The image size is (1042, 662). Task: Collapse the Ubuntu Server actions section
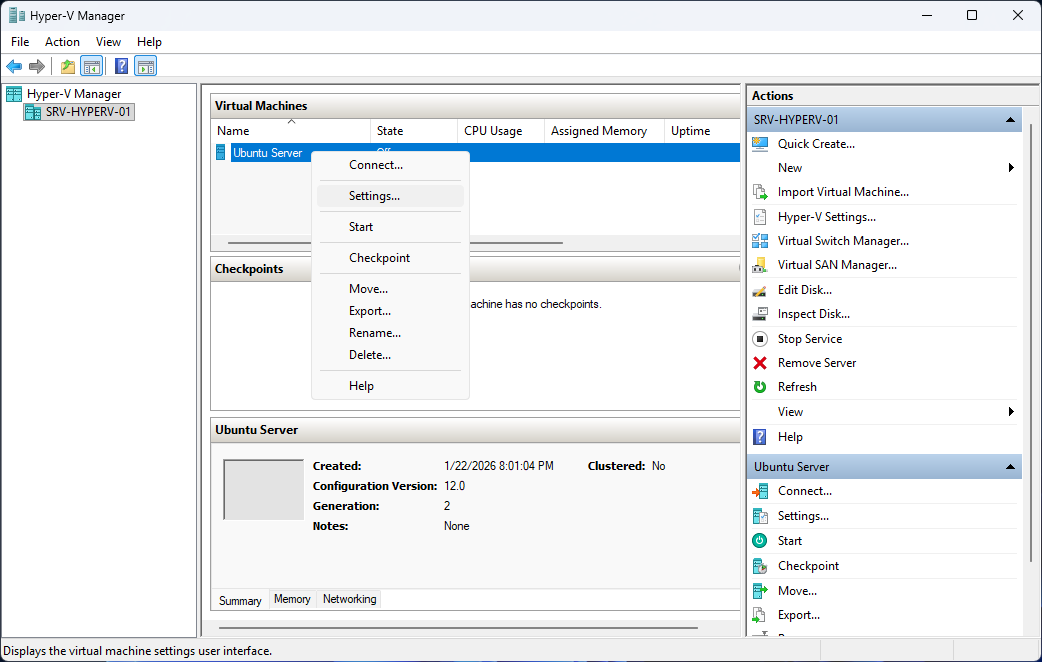(1010, 467)
